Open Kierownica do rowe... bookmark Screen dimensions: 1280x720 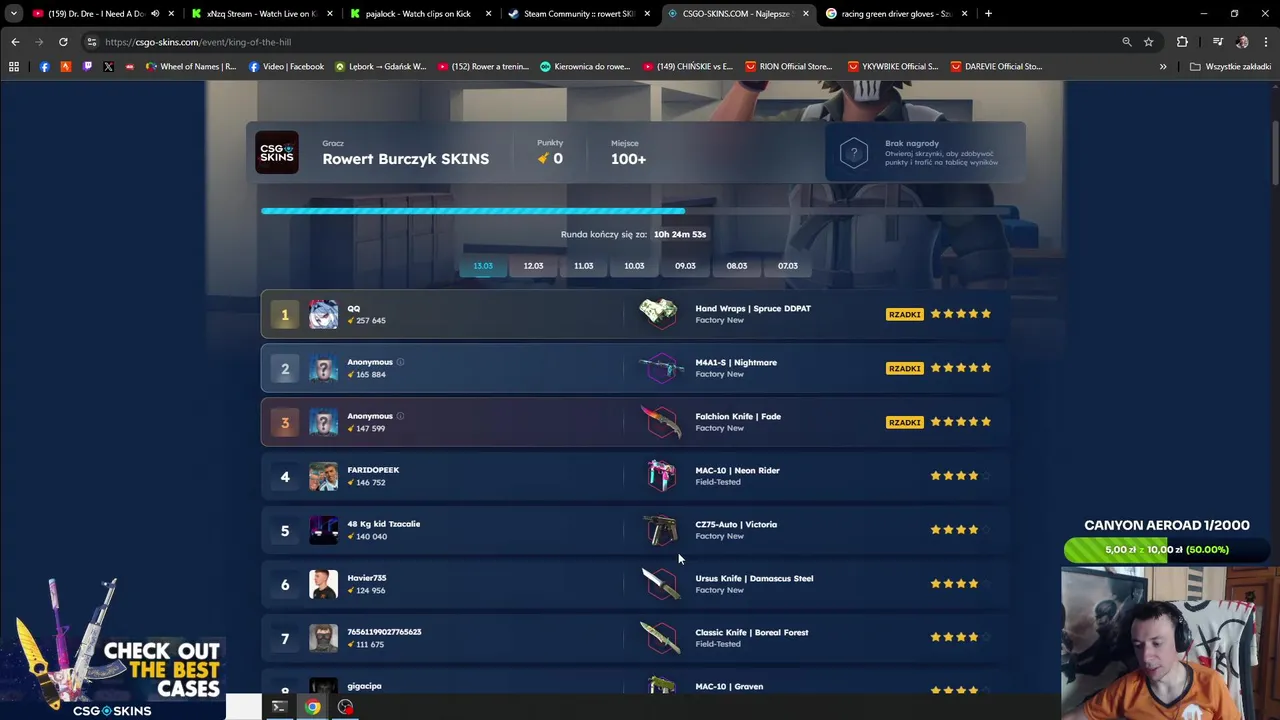tap(585, 67)
